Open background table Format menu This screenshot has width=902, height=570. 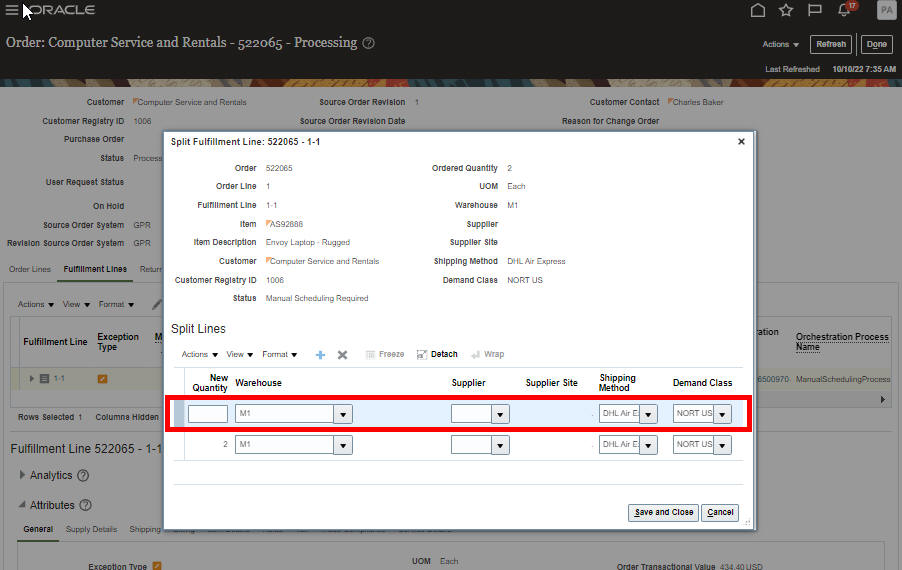pyautogui.click(x=116, y=304)
